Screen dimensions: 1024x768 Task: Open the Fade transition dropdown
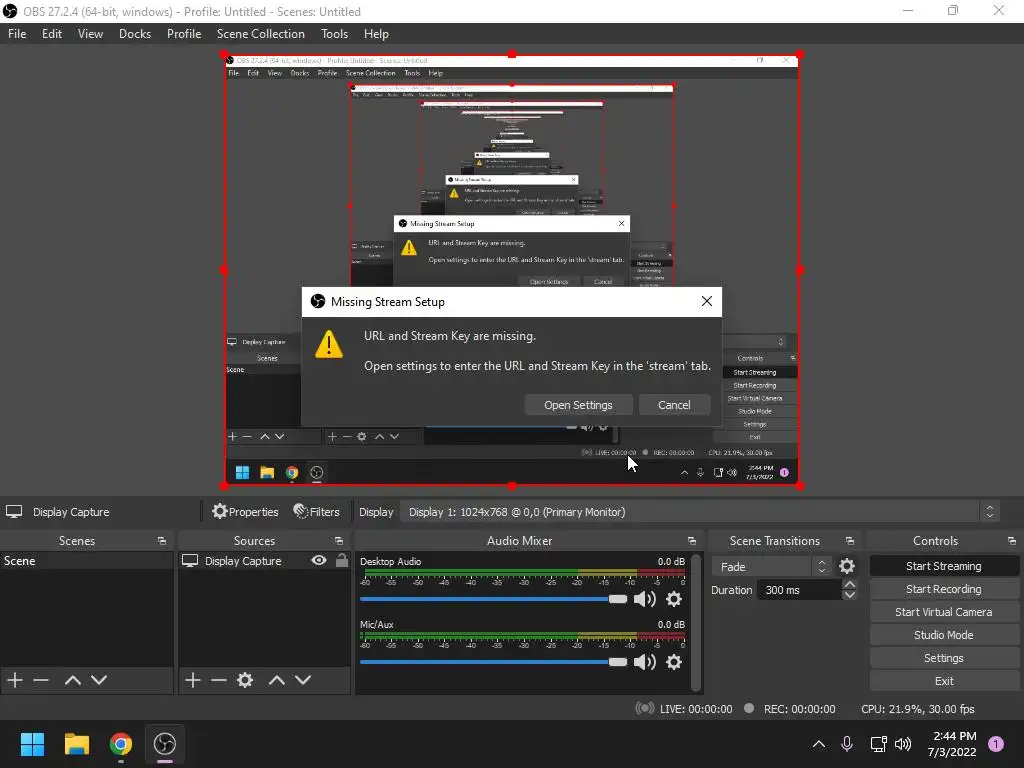[771, 566]
